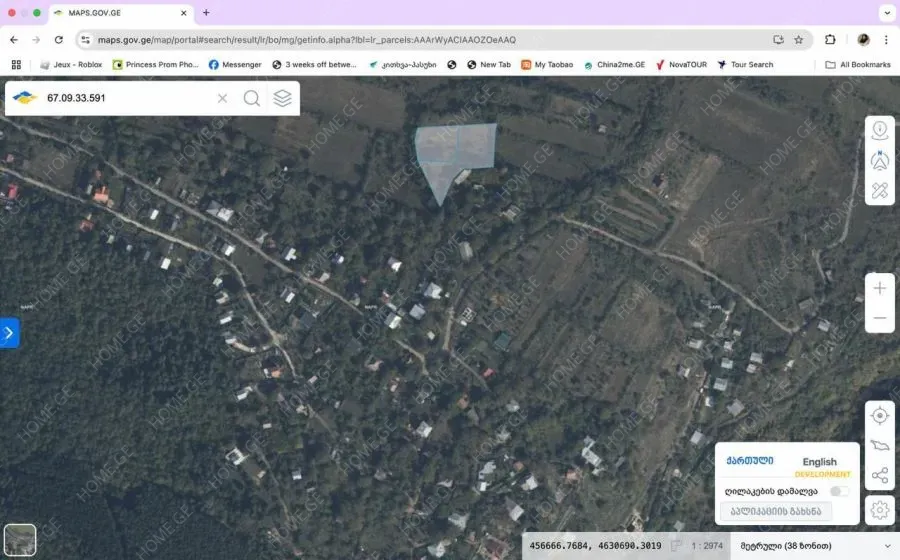The width and height of the screenshot is (900, 560).
Task: Zoom in with the plus button
Action: tap(880, 288)
